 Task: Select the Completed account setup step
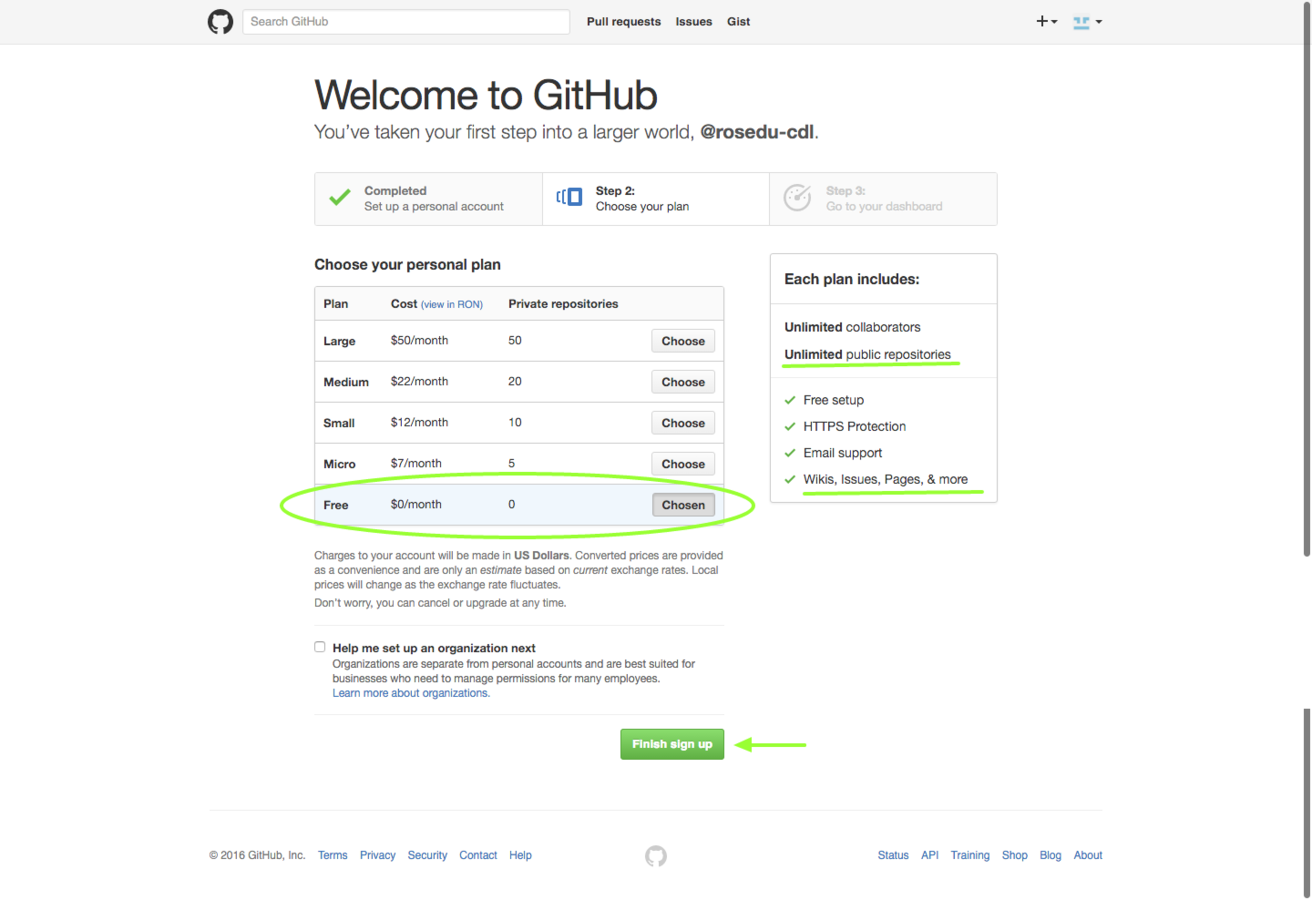[428, 199]
